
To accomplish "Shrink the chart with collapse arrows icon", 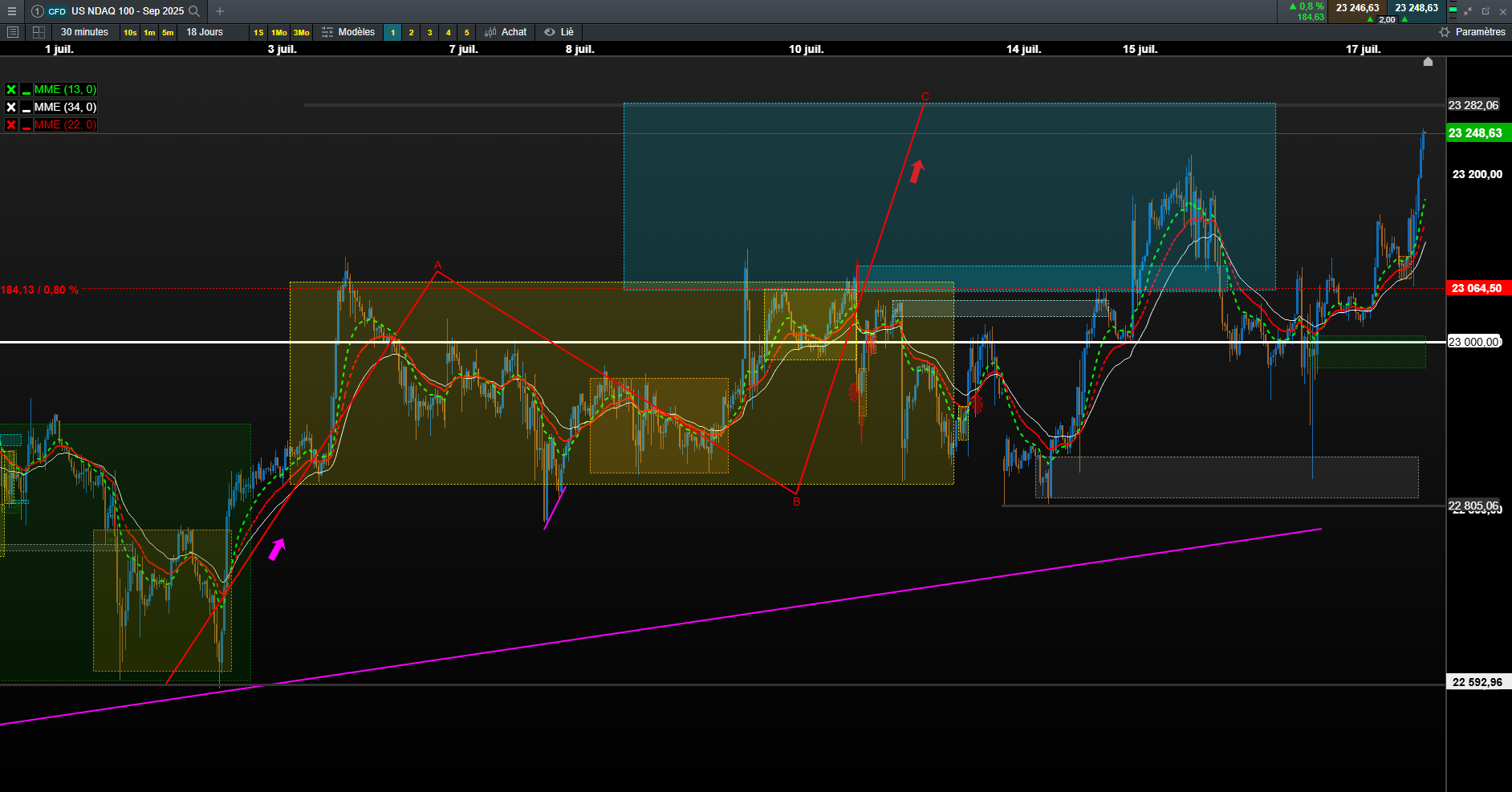I will (x=1468, y=11).
